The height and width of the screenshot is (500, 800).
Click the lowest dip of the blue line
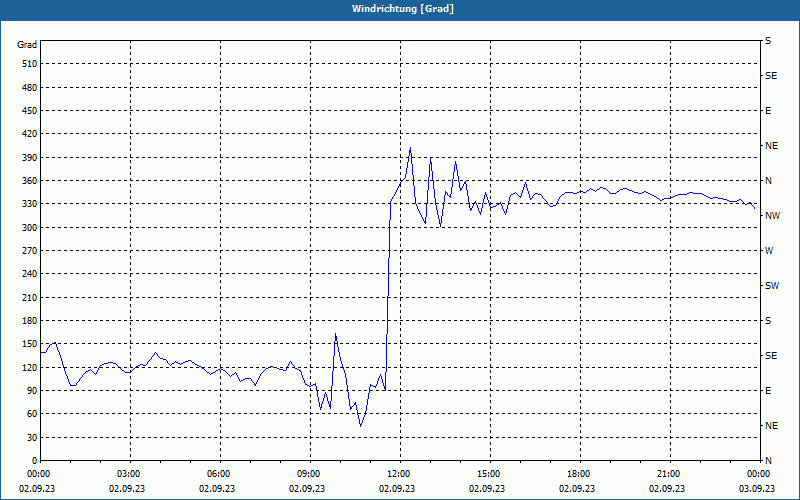(361, 426)
